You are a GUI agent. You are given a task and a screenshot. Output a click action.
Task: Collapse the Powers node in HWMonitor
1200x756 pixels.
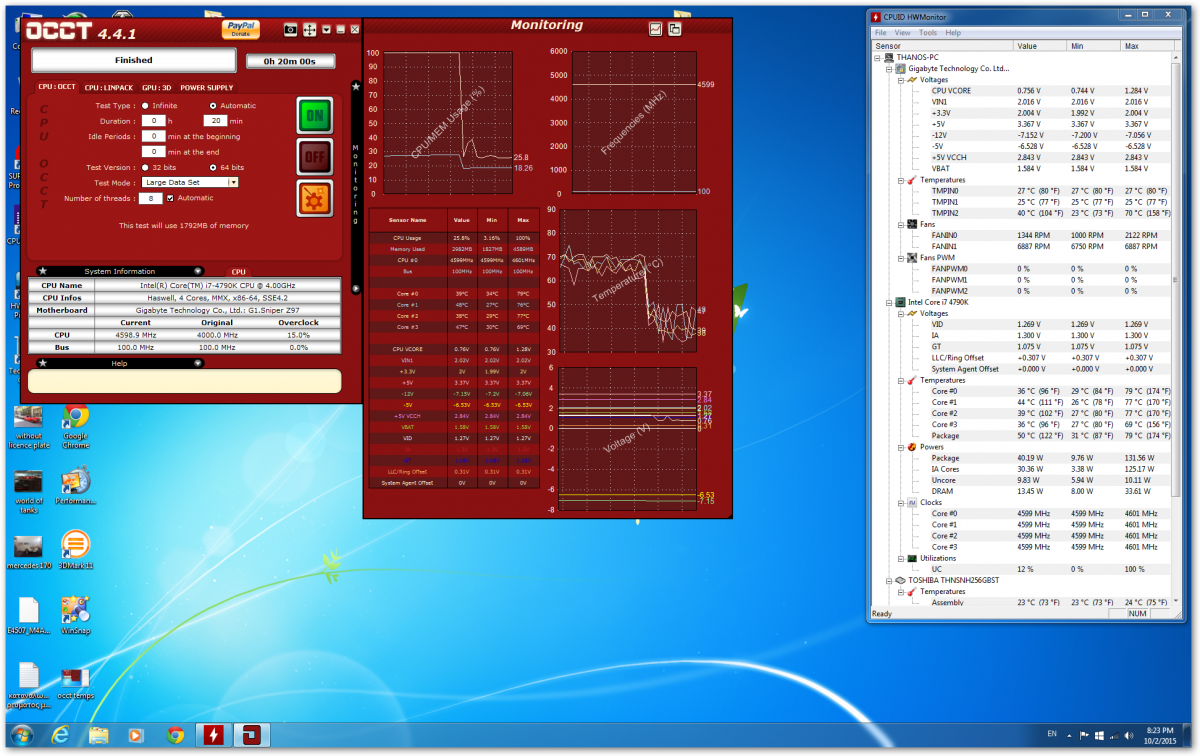899,447
